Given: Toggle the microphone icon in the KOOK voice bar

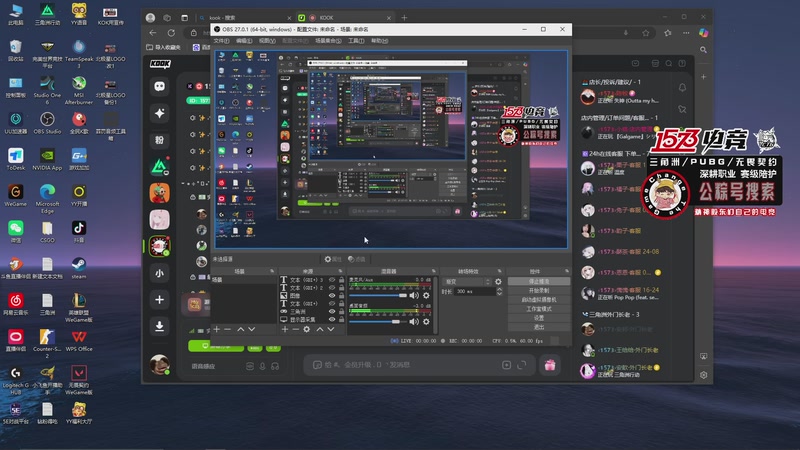Looking at the screenshot, I should [262, 366].
